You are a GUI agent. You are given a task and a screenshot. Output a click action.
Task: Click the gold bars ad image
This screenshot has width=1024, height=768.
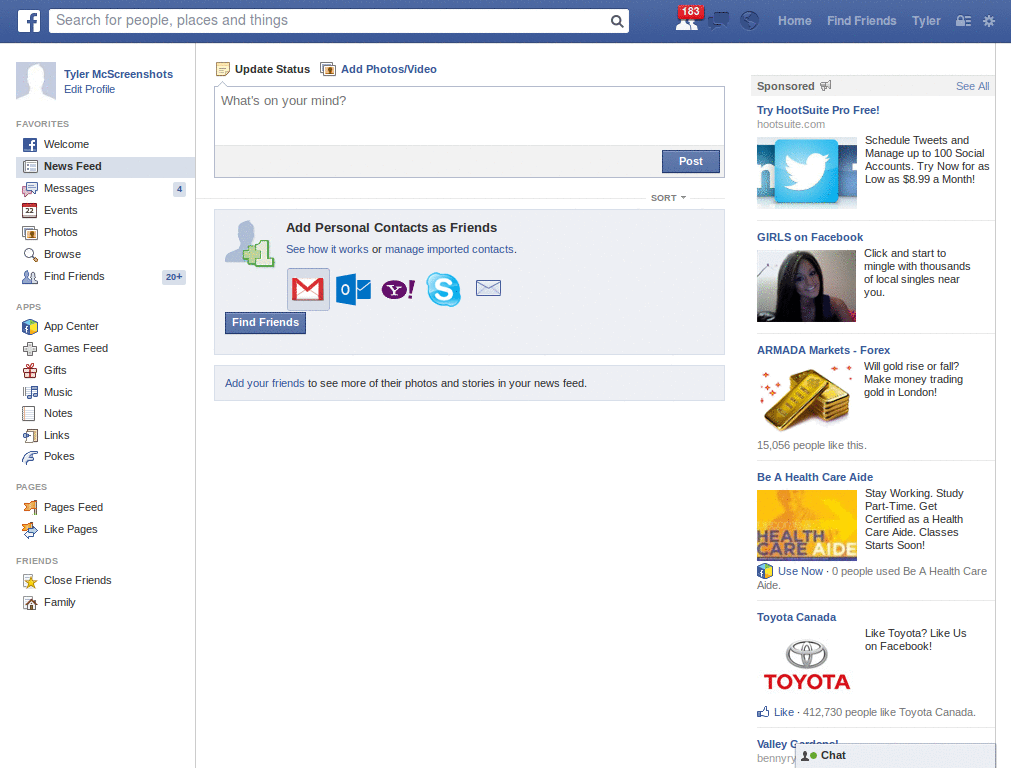(x=807, y=398)
